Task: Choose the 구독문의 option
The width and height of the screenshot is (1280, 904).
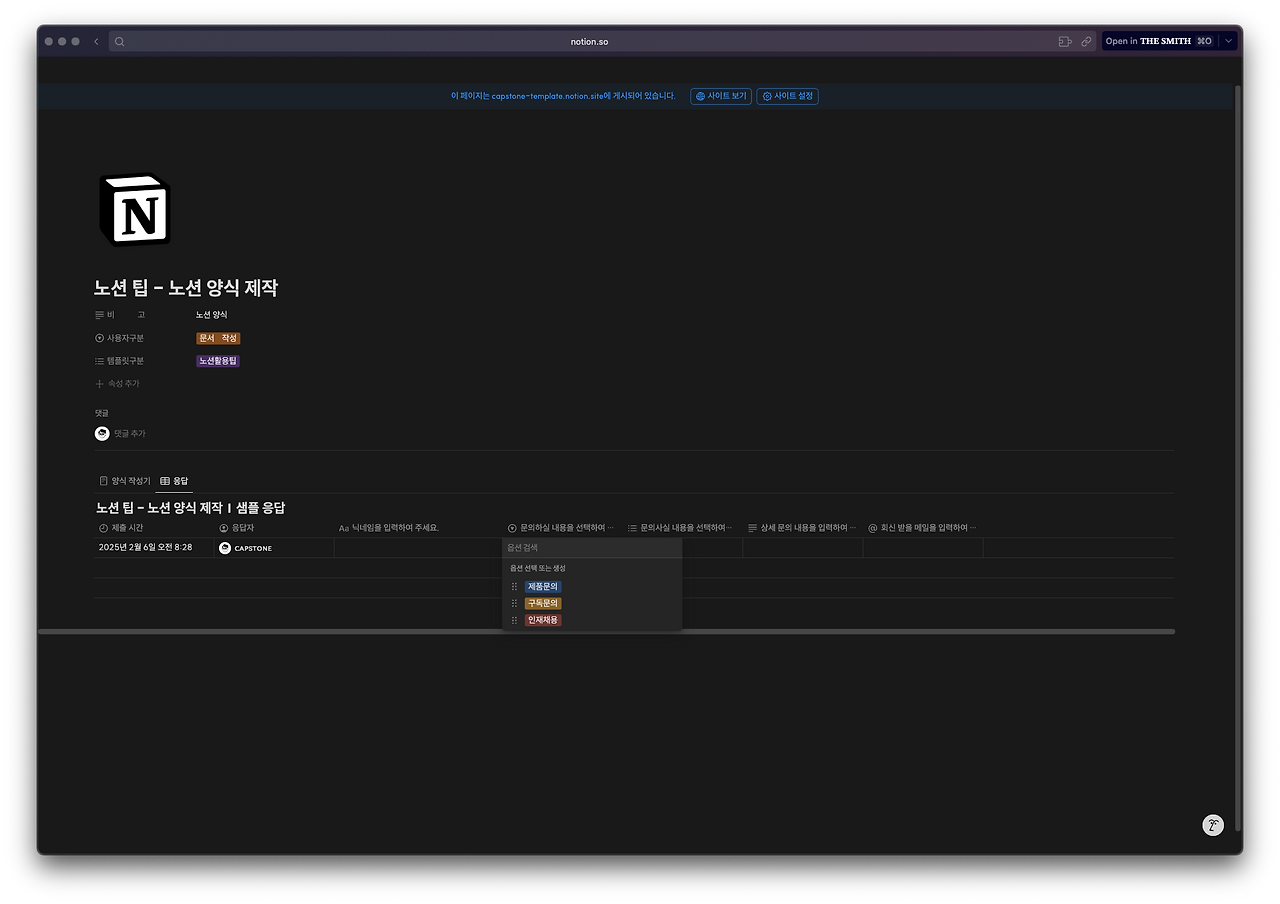Action: click(x=543, y=604)
